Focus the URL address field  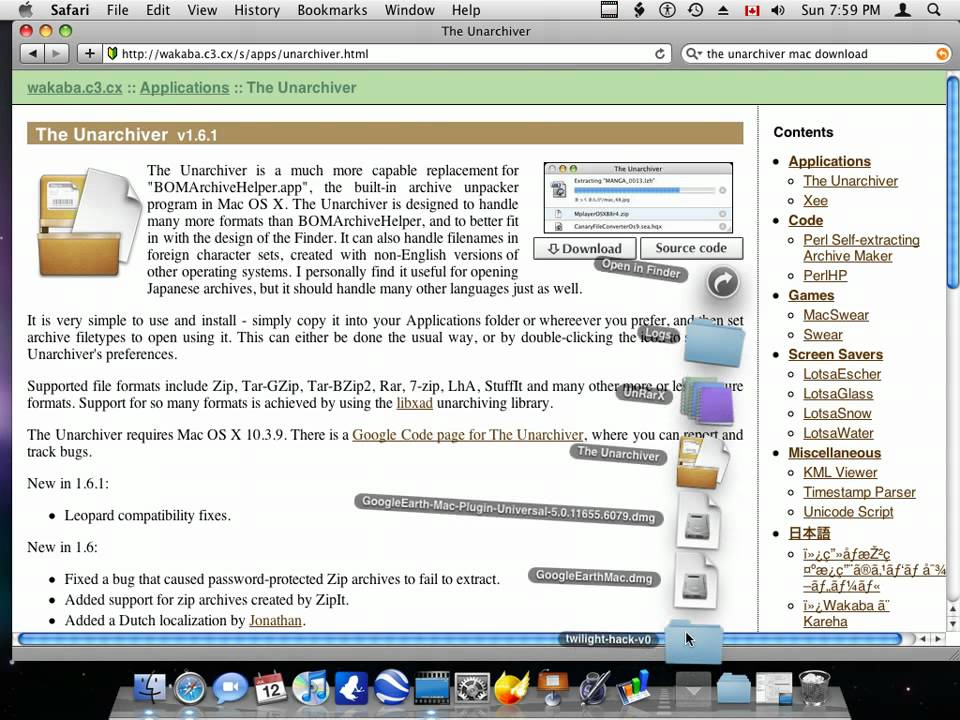tap(386, 54)
